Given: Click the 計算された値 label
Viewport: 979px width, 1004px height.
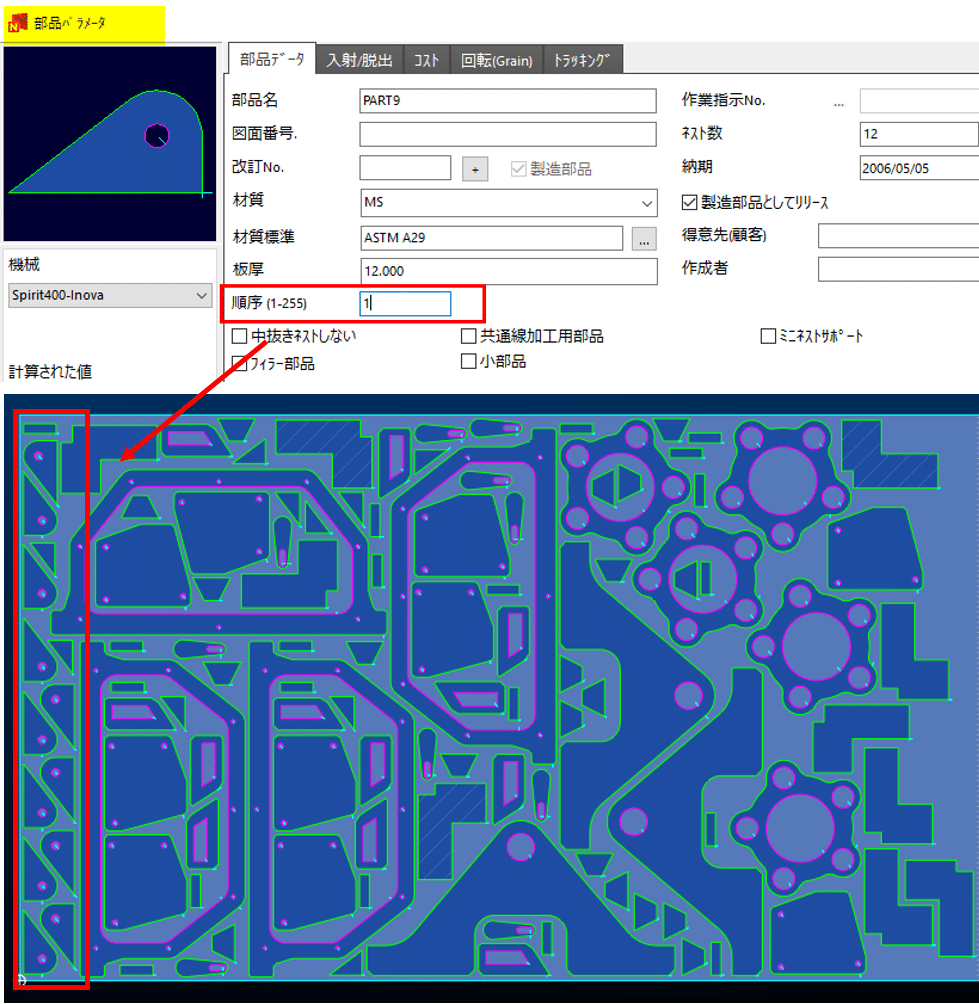Looking at the screenshot, I should pos(51,371).
